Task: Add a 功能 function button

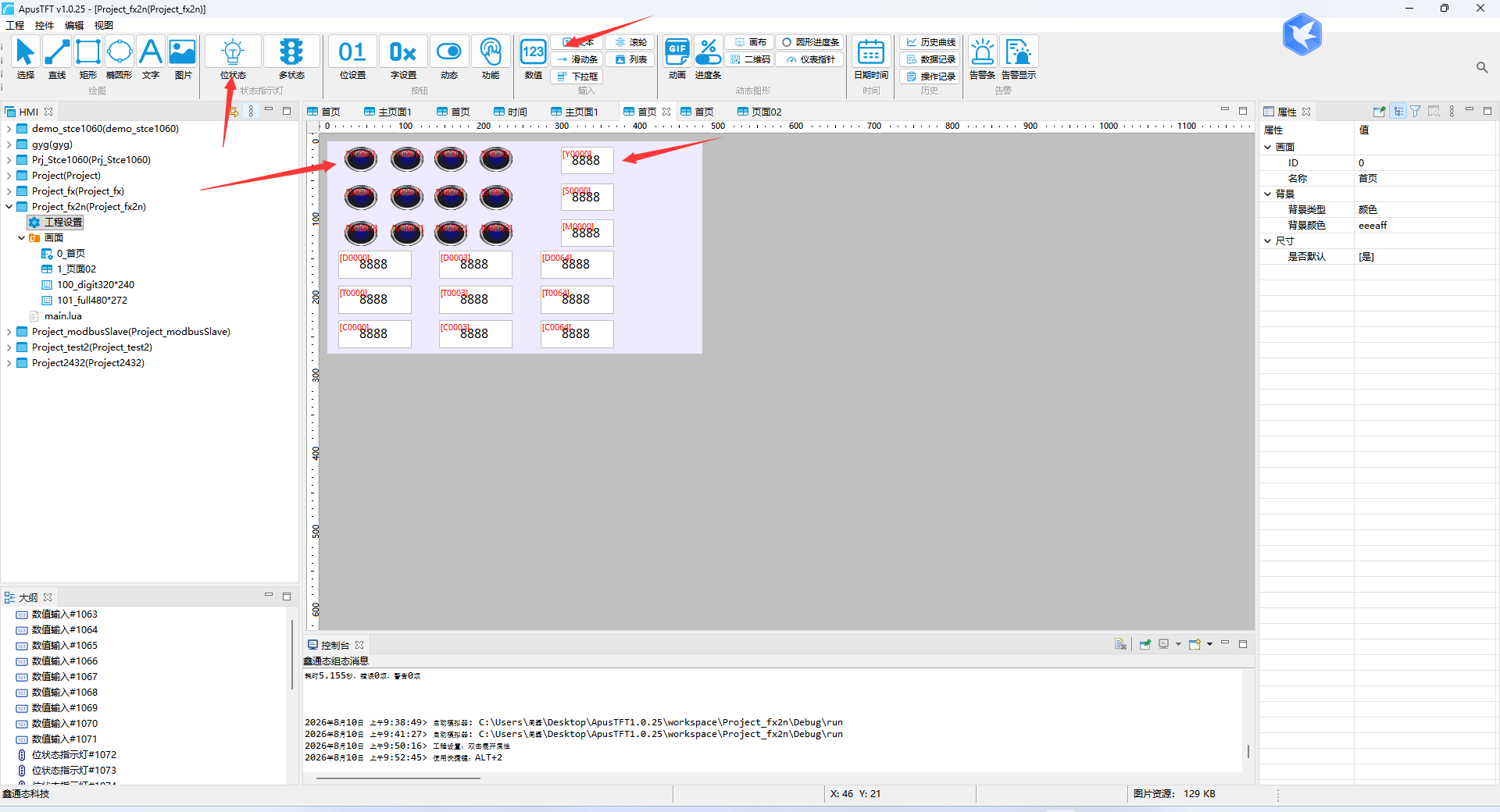Action: (x=491, y=59)
